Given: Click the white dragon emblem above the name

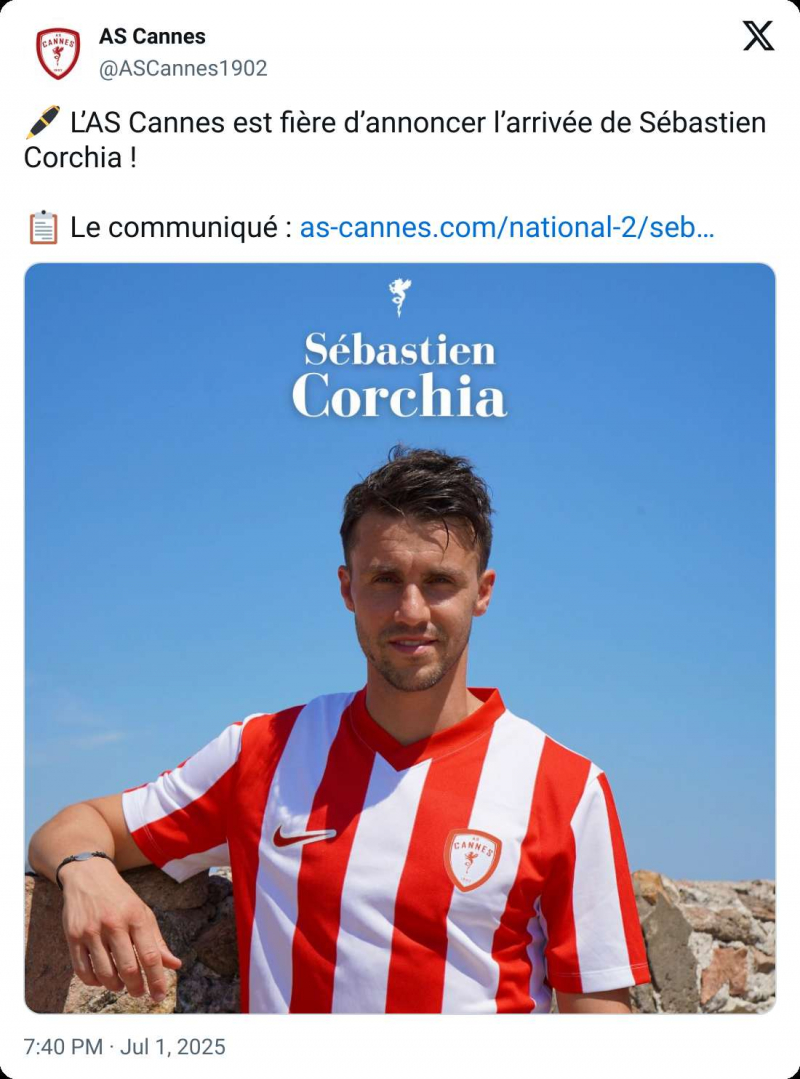Looking at the screenshot, I should pos(400,297).
